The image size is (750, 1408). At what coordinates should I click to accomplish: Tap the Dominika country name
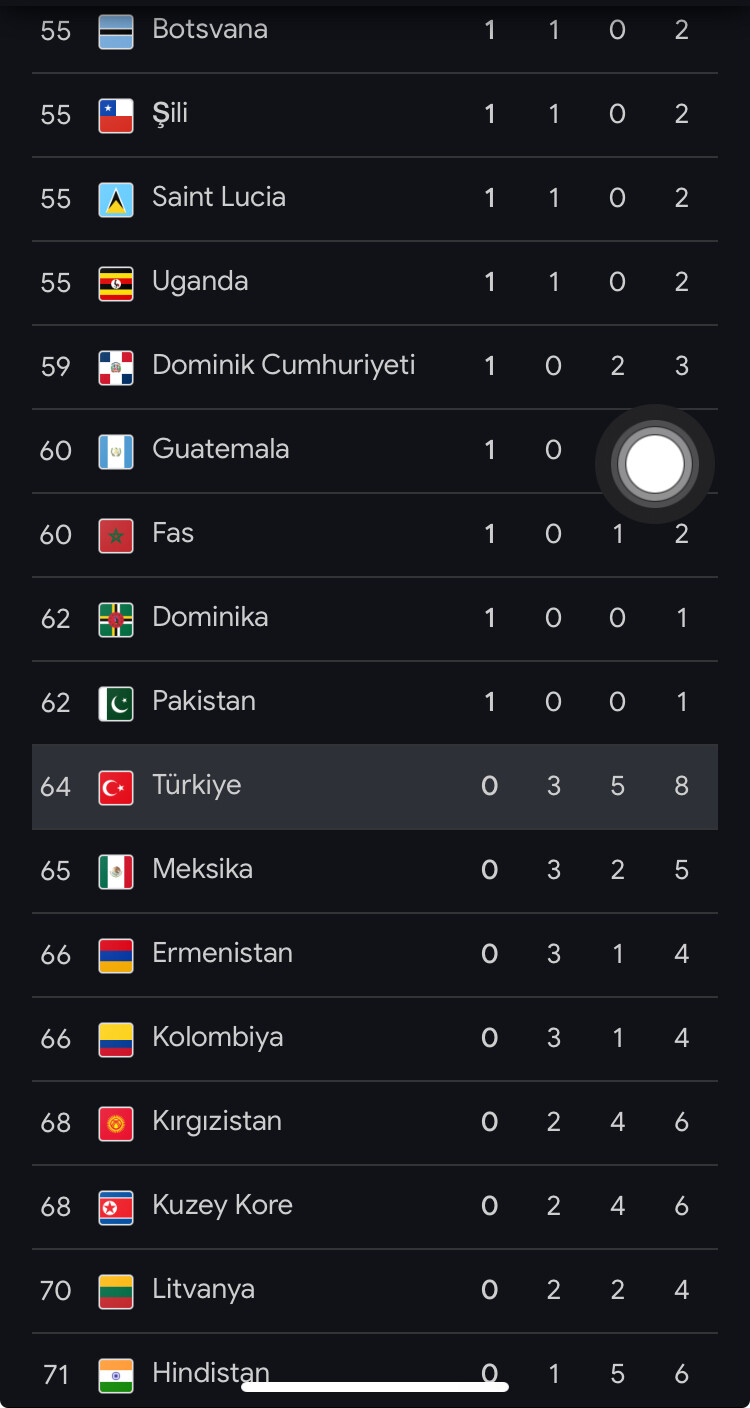click(210, 617)
